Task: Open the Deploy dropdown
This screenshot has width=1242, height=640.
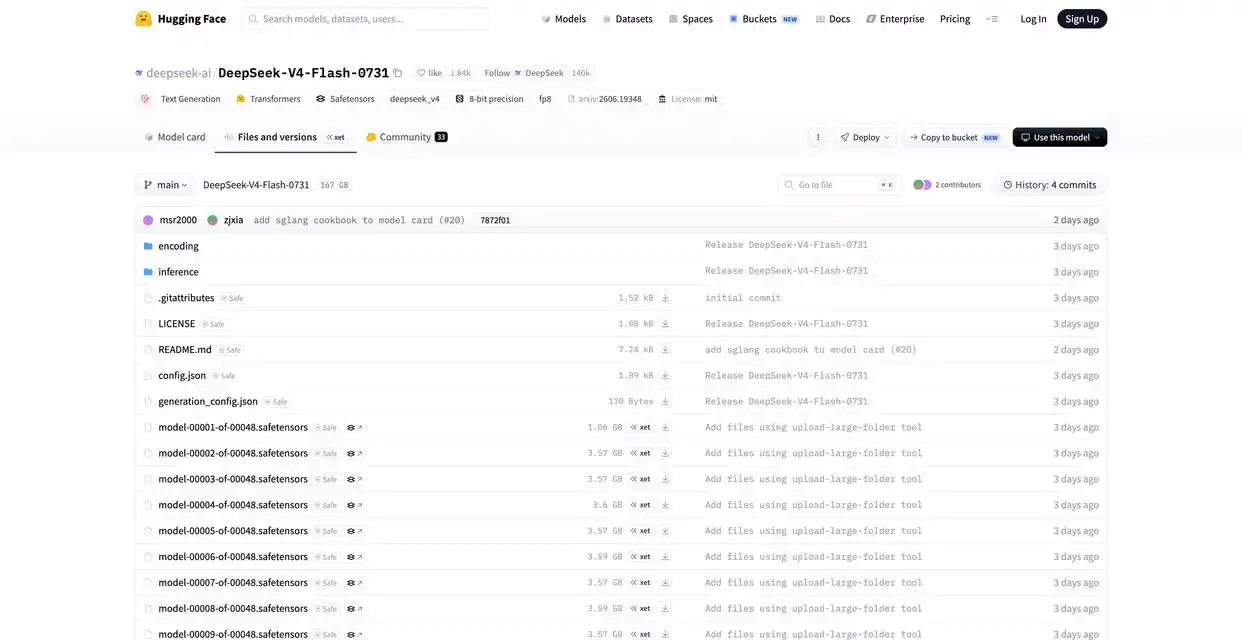Action: [x=865, y=137]
